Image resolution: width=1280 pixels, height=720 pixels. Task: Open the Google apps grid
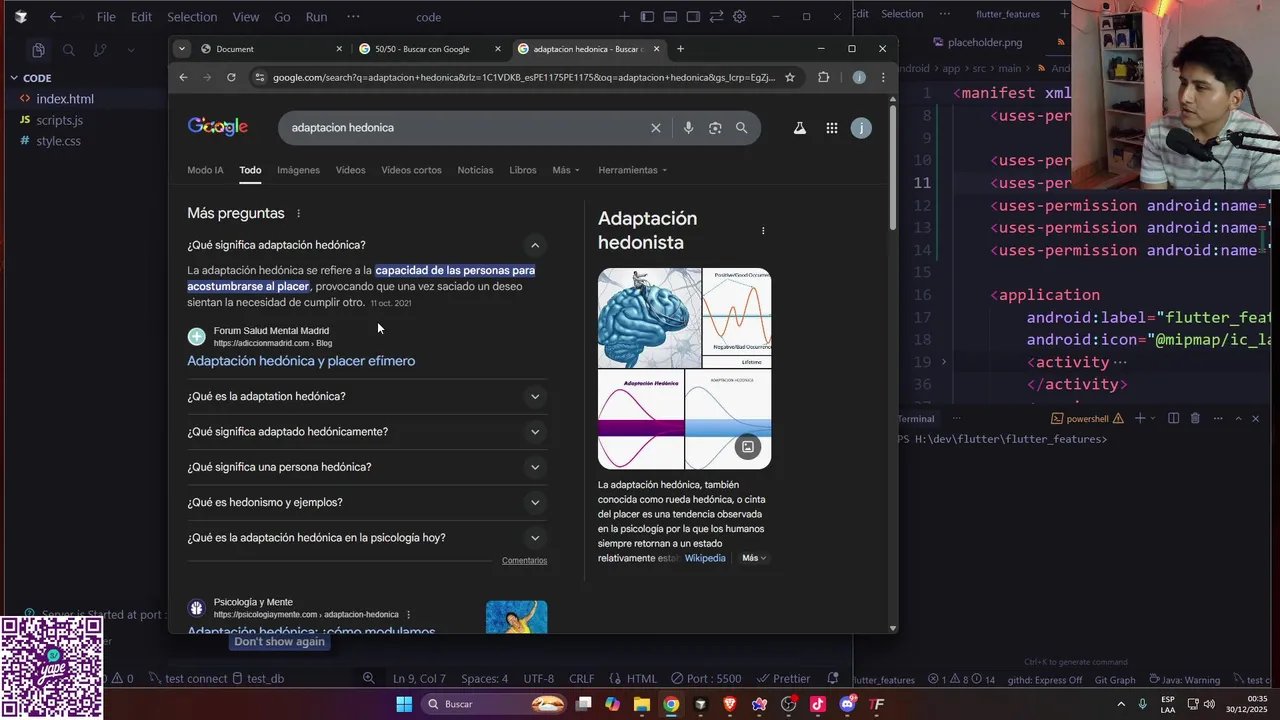831,128
